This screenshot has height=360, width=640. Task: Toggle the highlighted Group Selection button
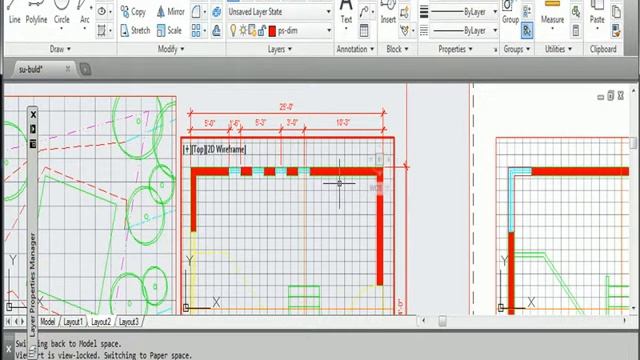click(527, 31)
